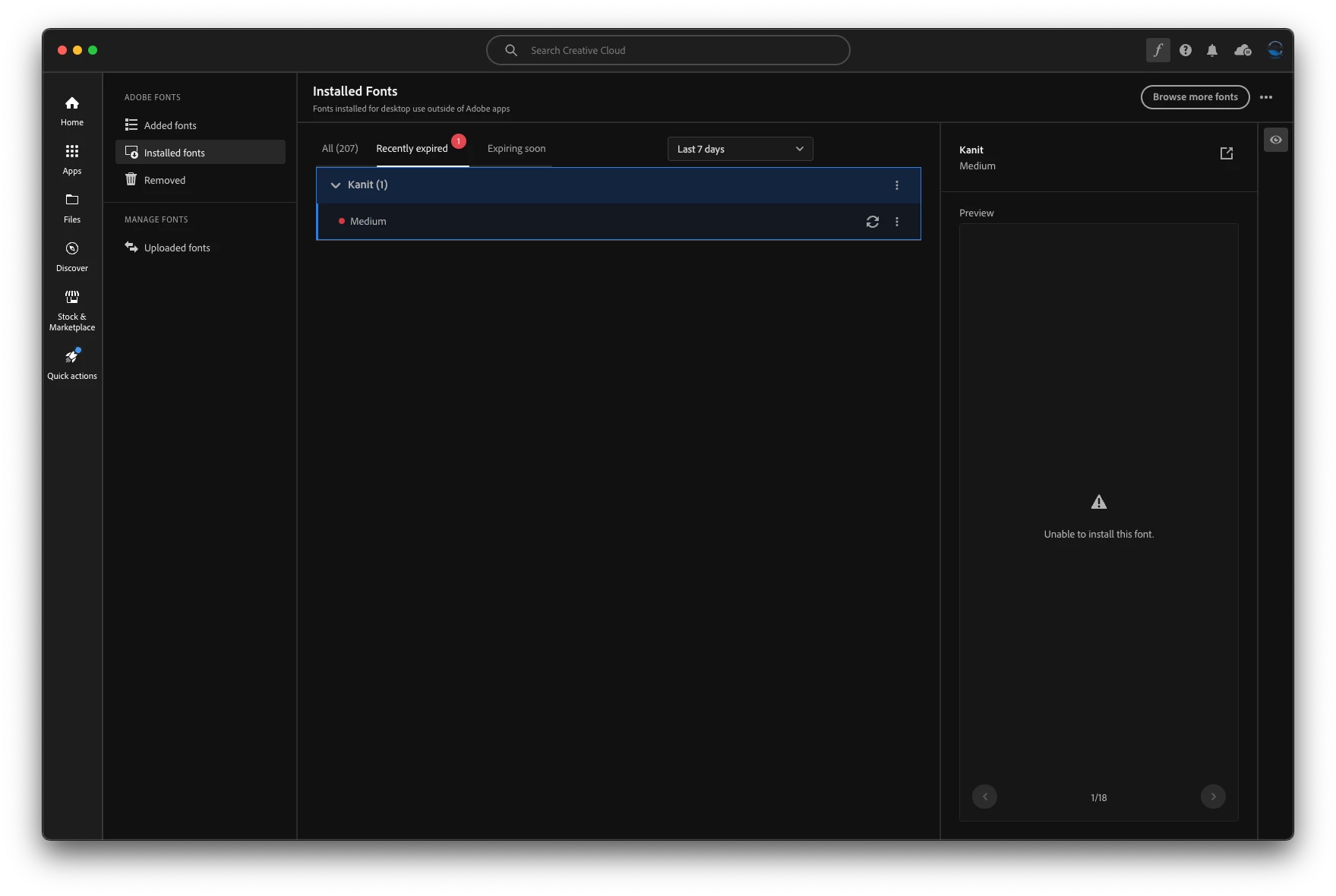The width and height of the screenshot is (1336, 896).
Task: Open Kanit Medium in external page
Action: [x=1227, y=153]
